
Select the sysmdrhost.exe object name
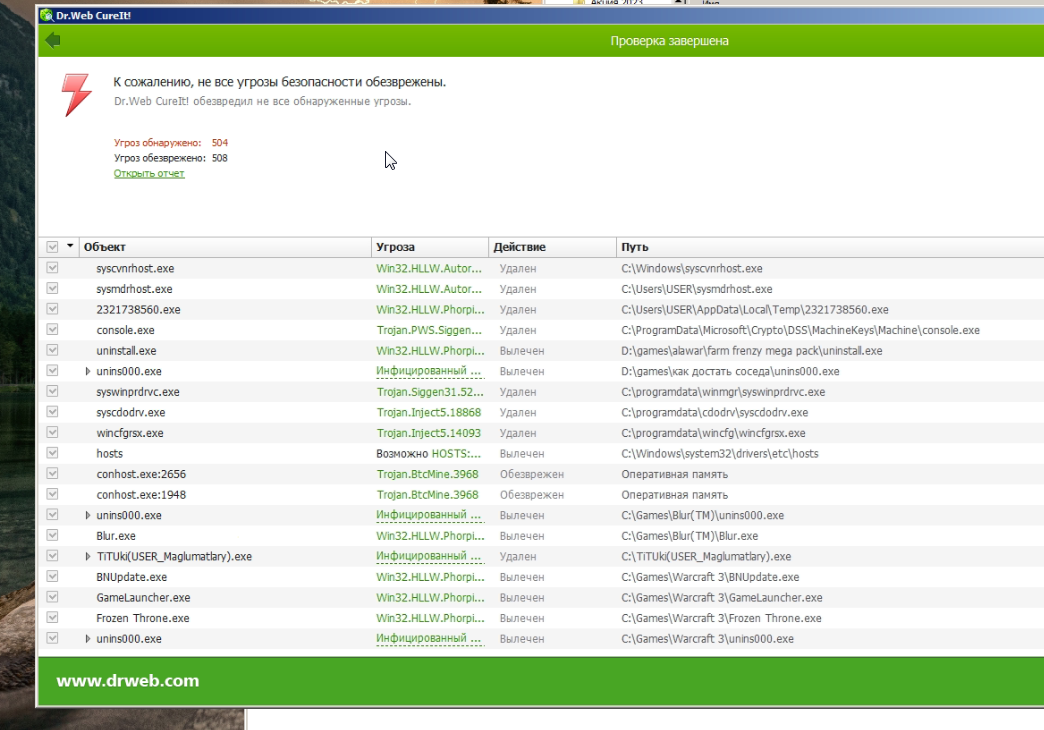tap(134, 289)
